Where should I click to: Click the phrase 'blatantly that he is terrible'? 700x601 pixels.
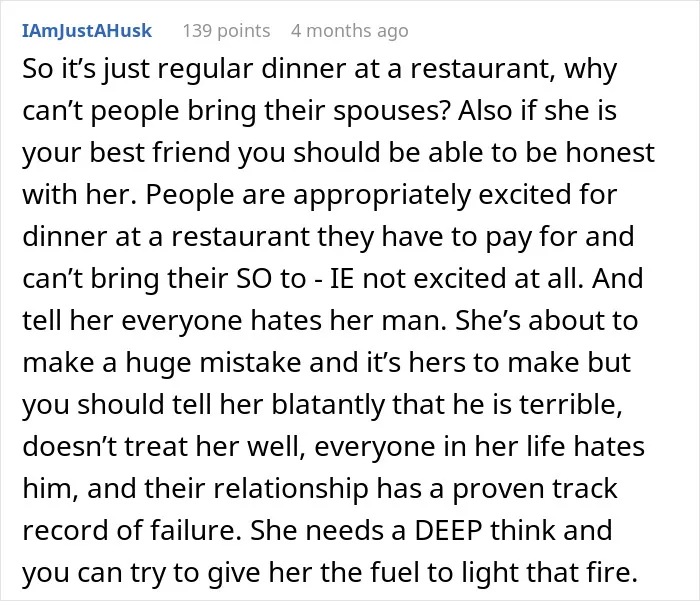(x=447, y=405)
